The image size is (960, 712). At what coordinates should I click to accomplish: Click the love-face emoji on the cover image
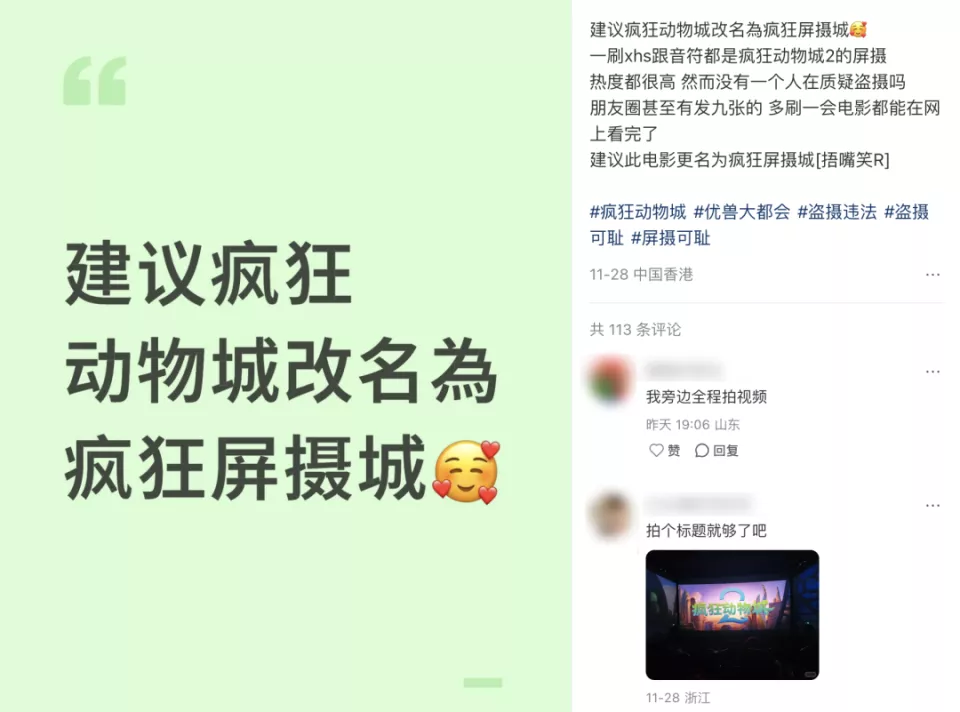click(467, 471)
